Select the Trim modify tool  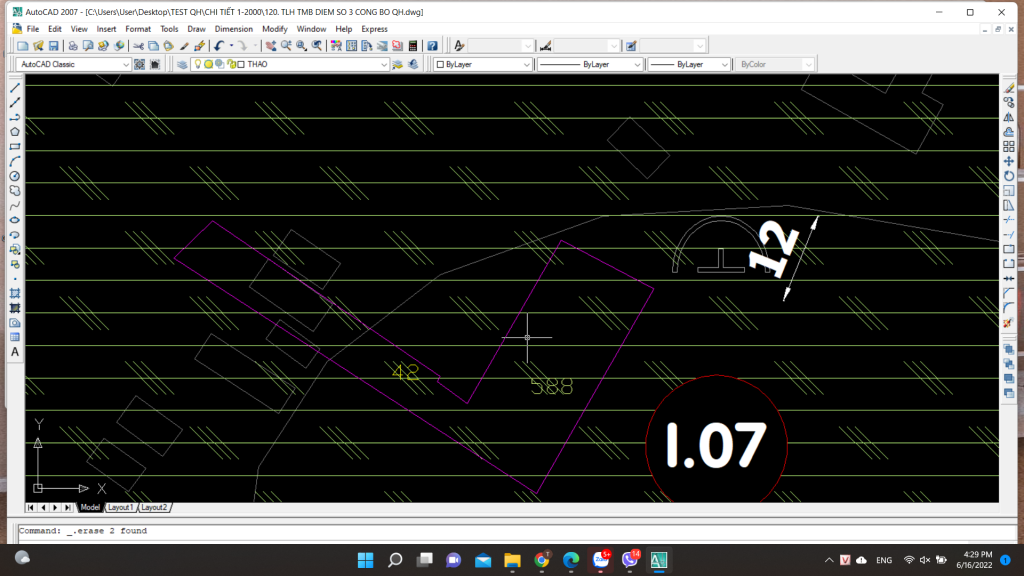click(x=1009, y=220)
